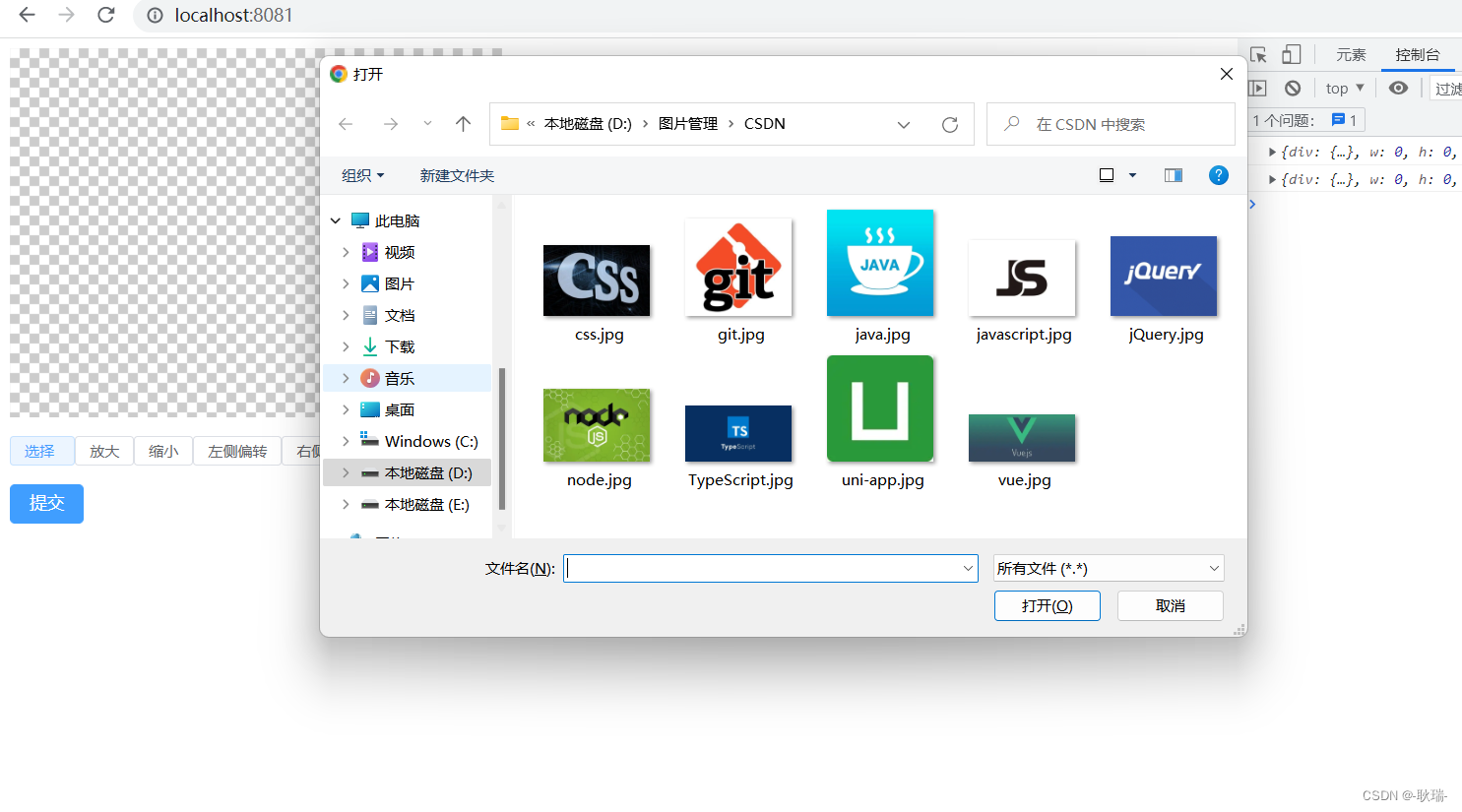Expand the 本地磁盘 (D:) node
Viewport: 1462px width, 812px height.
point(346,473)
